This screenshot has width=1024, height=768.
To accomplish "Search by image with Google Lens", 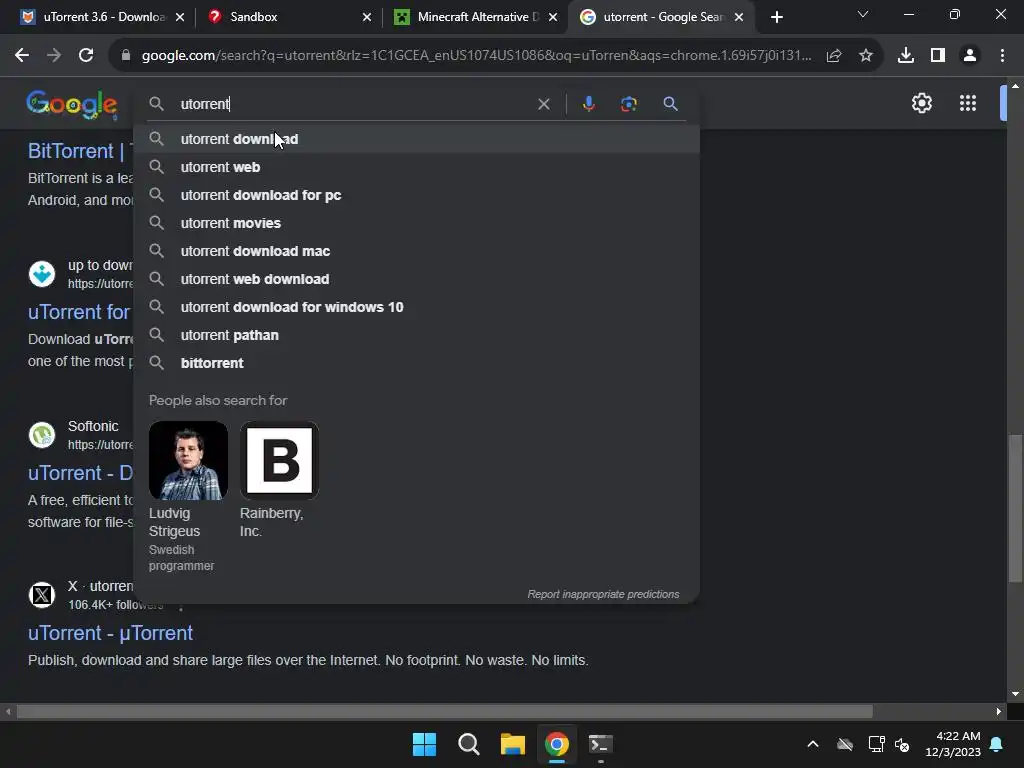I will click(628, 104).
